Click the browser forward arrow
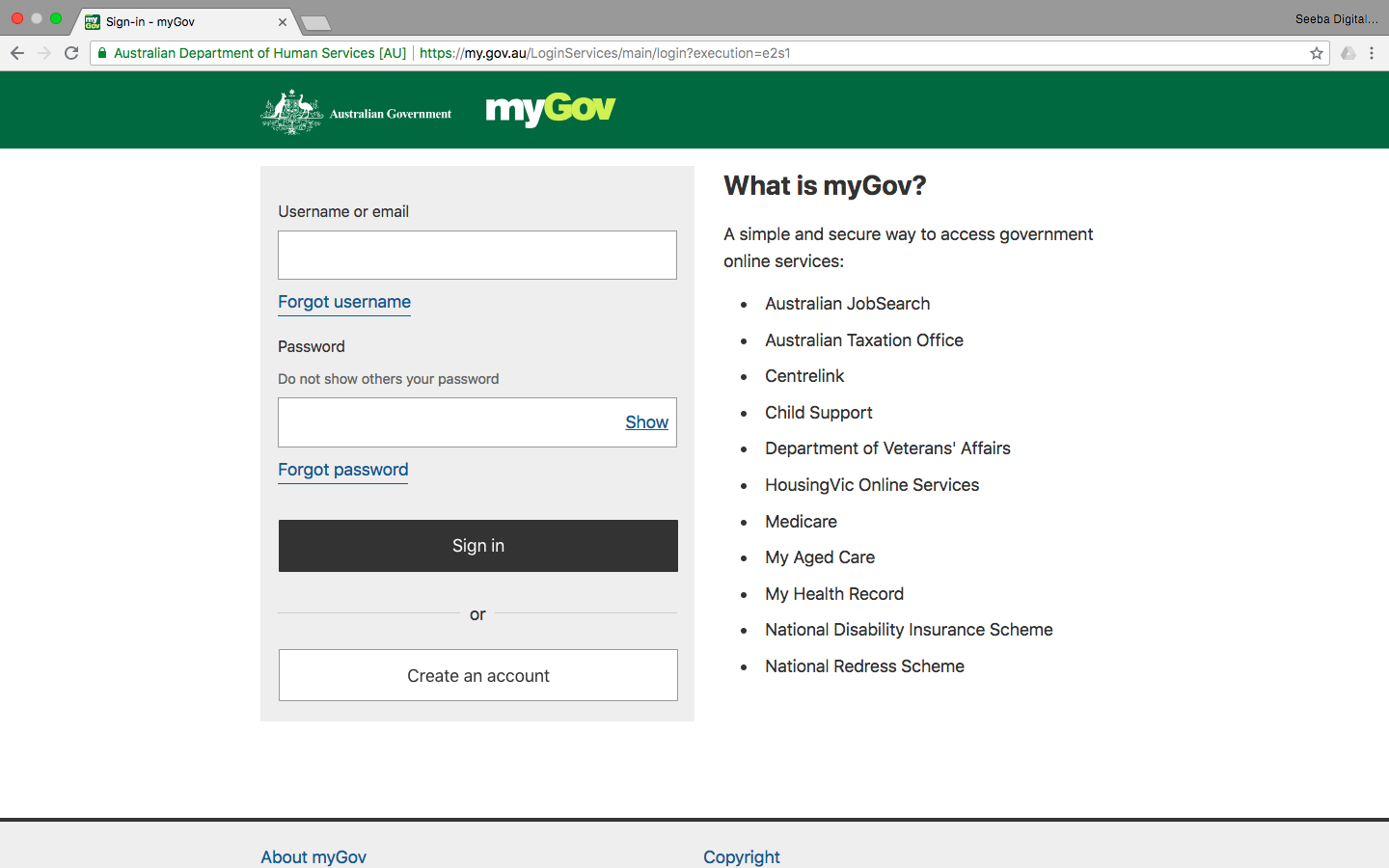The width and height of the screenshot is (1389, 868). [x=44, y=53]
